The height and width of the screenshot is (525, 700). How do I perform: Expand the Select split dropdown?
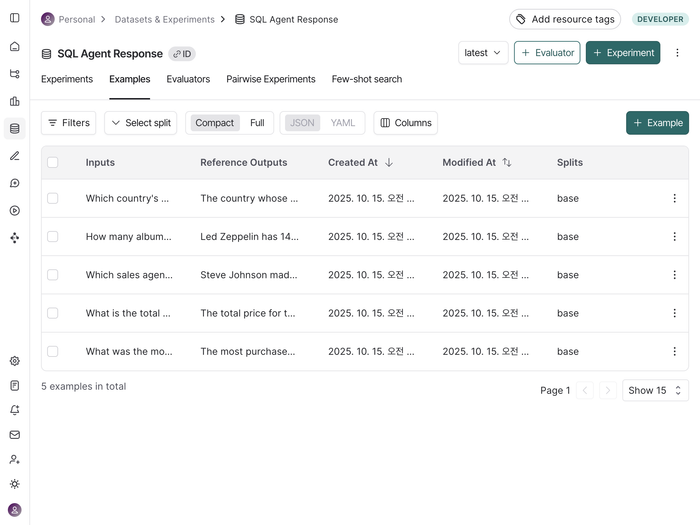click(x=140, y=123)
